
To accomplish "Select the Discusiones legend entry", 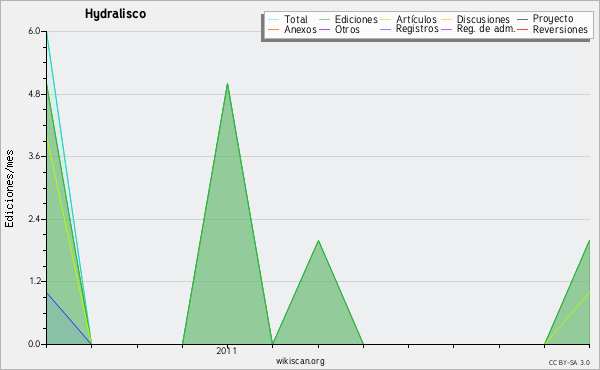I will click(x=483, y=19).
